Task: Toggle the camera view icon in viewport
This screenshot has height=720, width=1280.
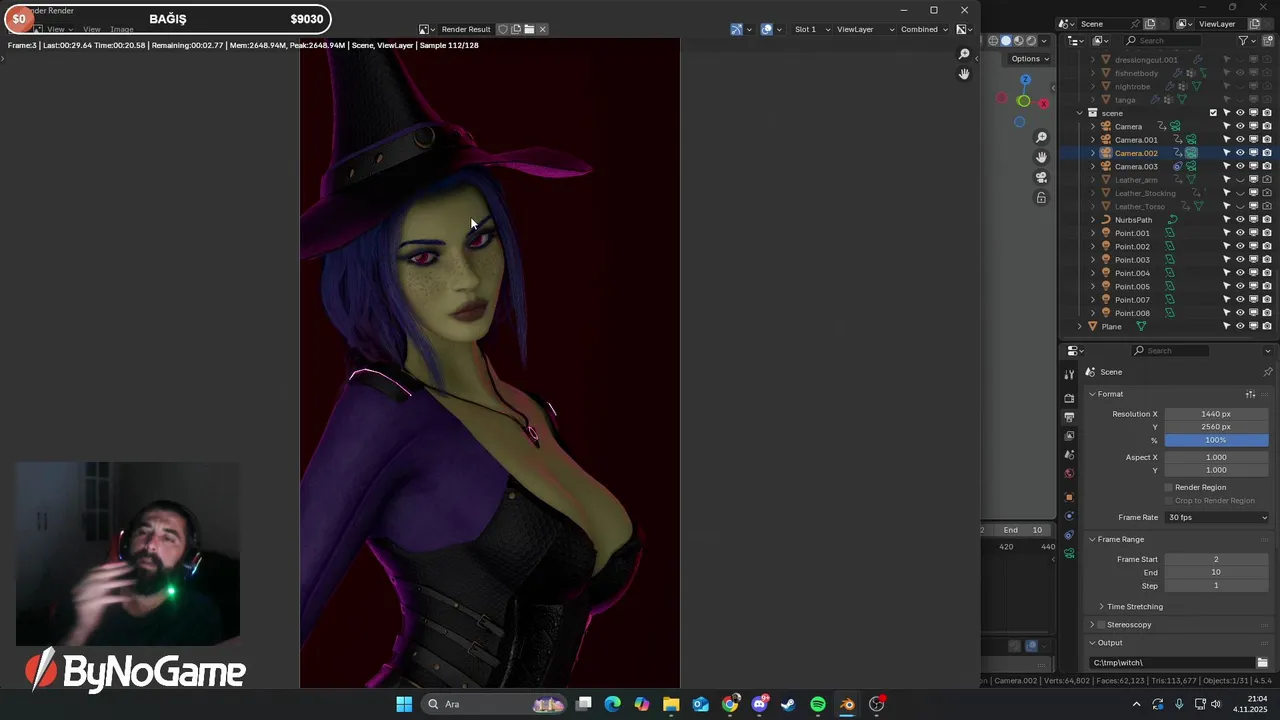Action: click(x=1041, y=177)
